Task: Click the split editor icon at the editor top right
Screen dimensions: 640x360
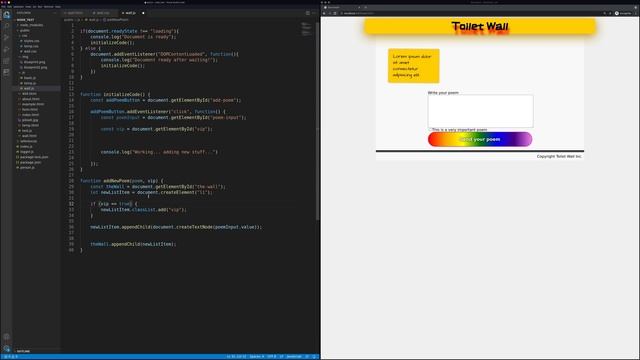Action: point(308,13)
